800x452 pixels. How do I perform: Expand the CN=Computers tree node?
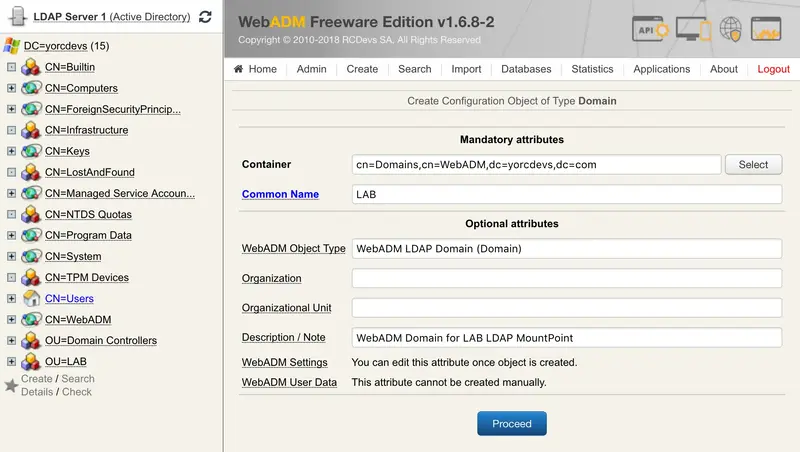coord(11,88)
